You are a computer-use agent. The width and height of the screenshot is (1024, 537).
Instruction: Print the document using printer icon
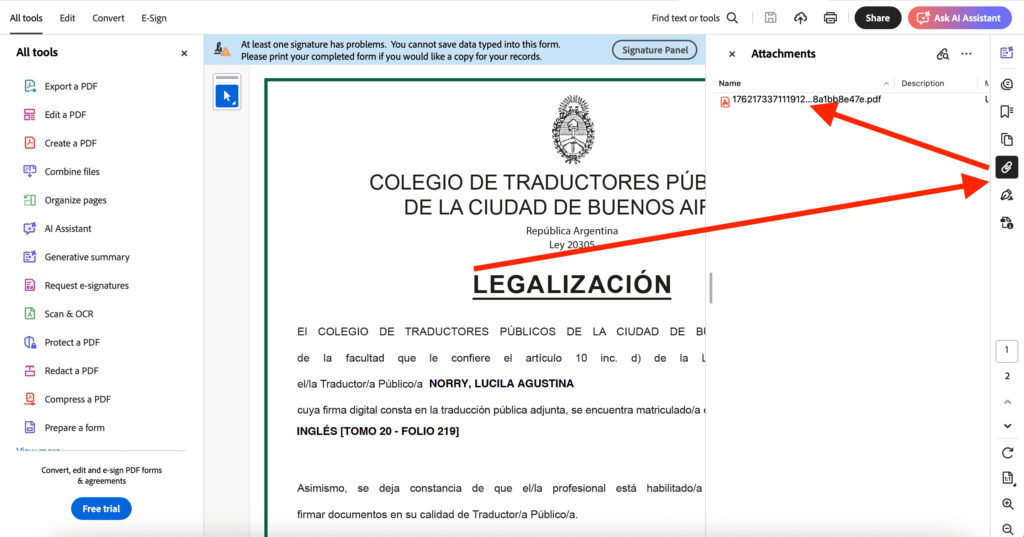coord(830,18)
